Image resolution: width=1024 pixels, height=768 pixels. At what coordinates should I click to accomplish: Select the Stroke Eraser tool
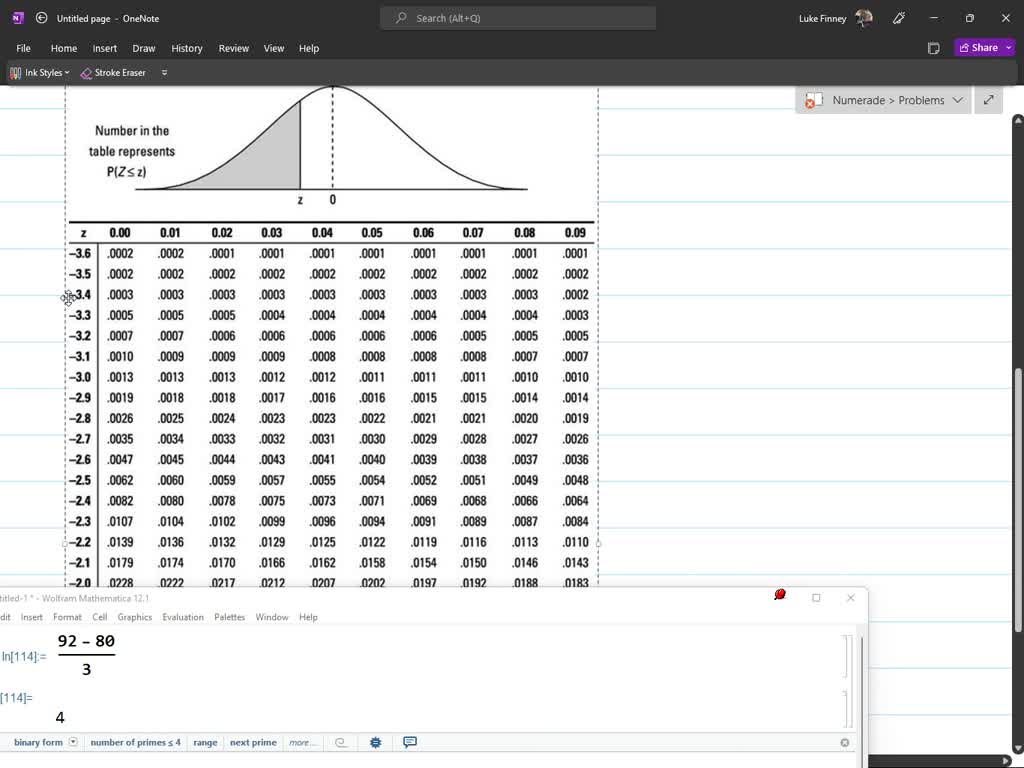point(113,72)
